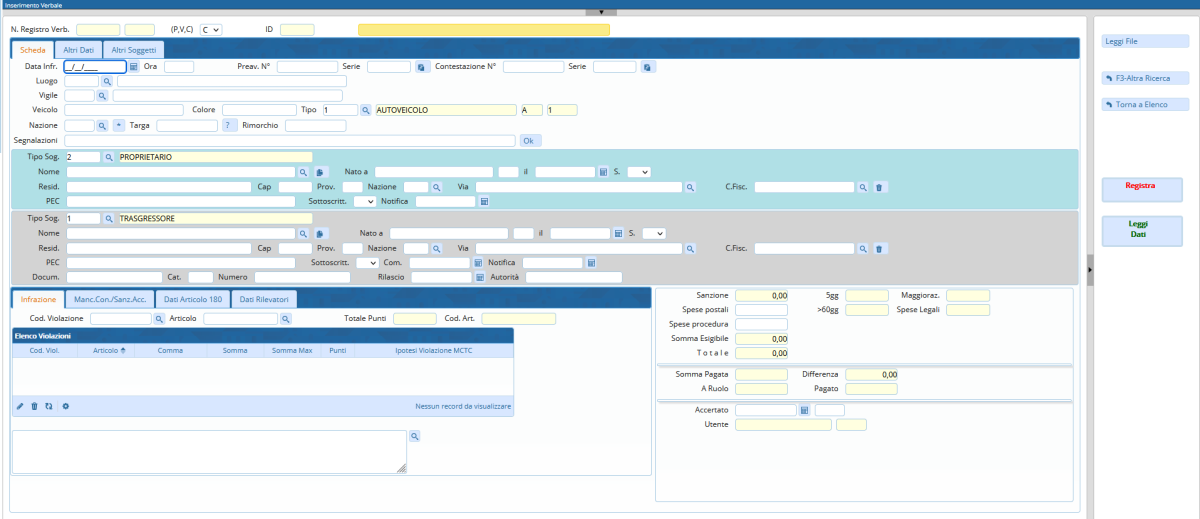Click into the Segnalazioni text field
The width and height of the screenshot is (1200, 519).
coord(290,141)
